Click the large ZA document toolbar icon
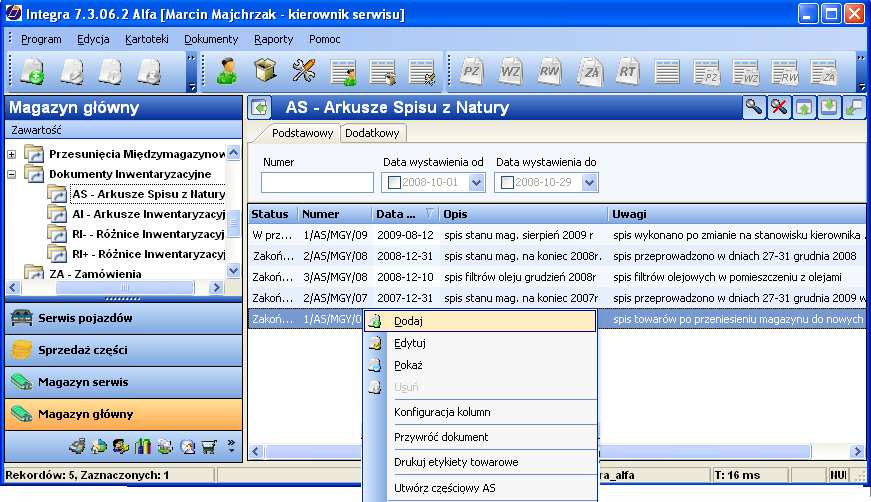 (x=590, y=72)
